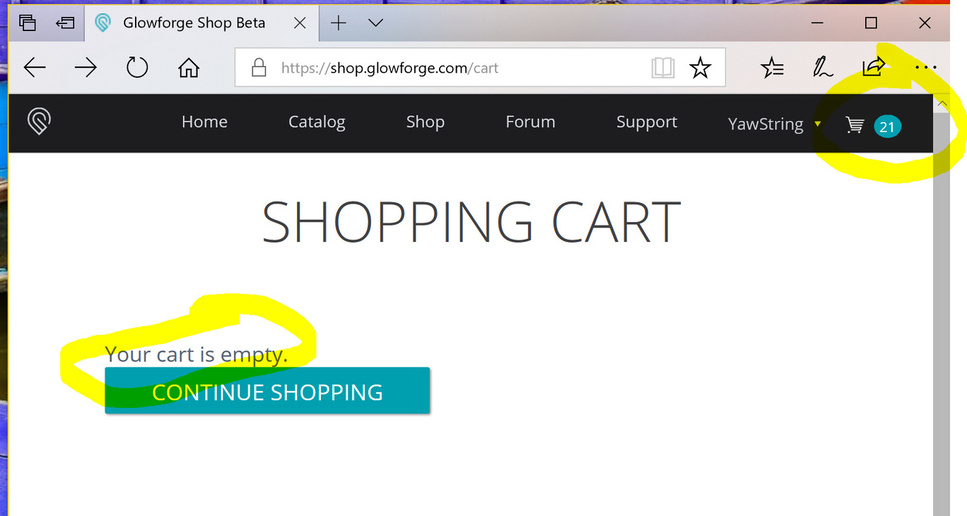Refresh the page
The image size is (967, 516).
coord(137,67)
